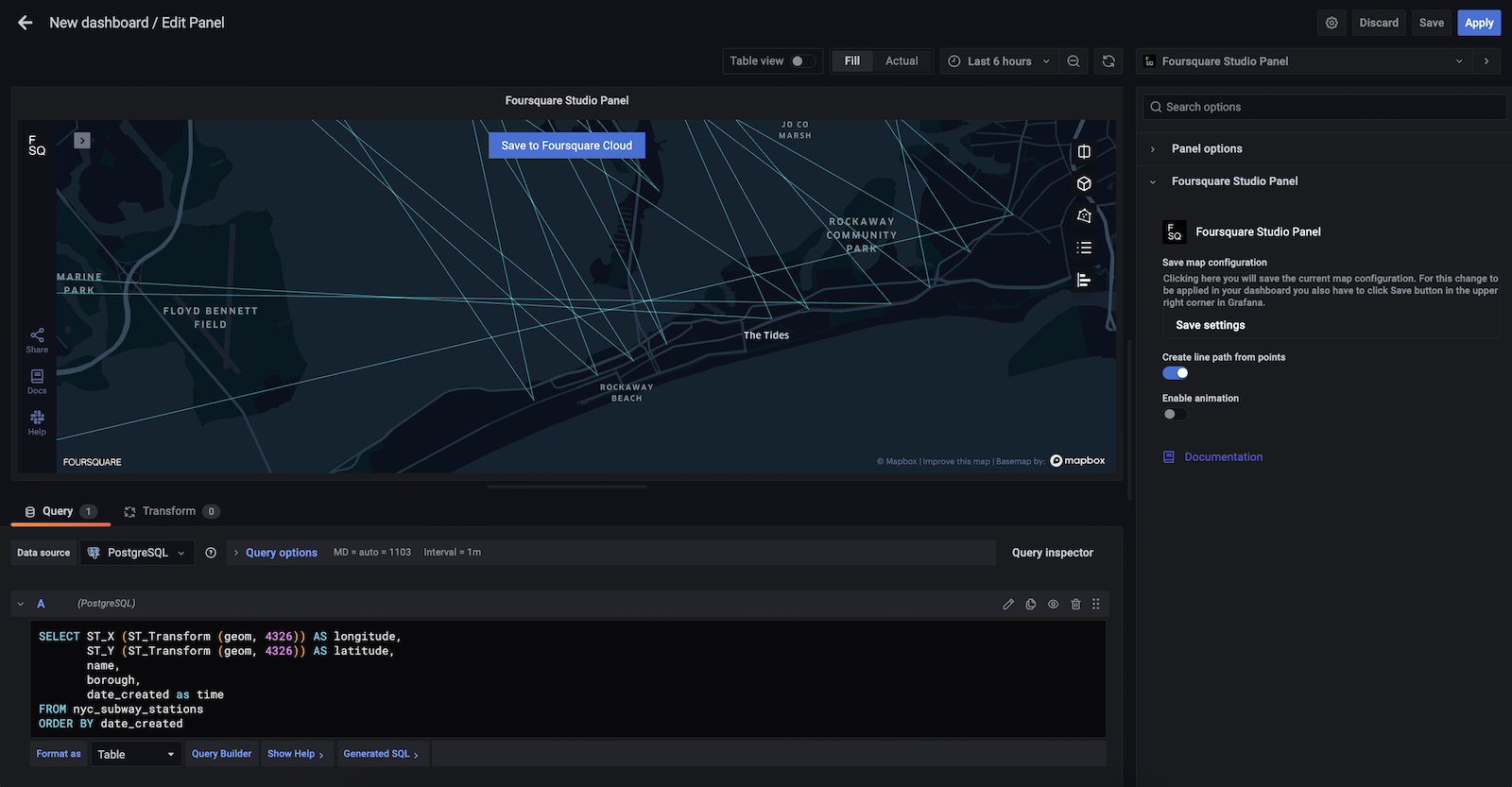Open visualization picker Foursquare Studio Panel

(x=1304, y=61)
